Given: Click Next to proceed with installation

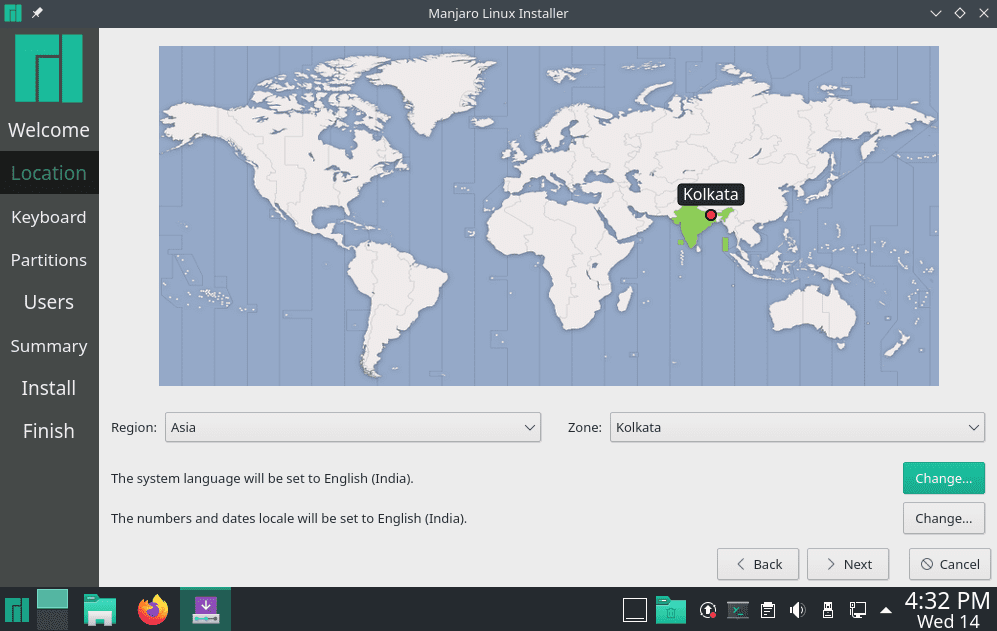Looking at the screenshot, I should point(847,563).
